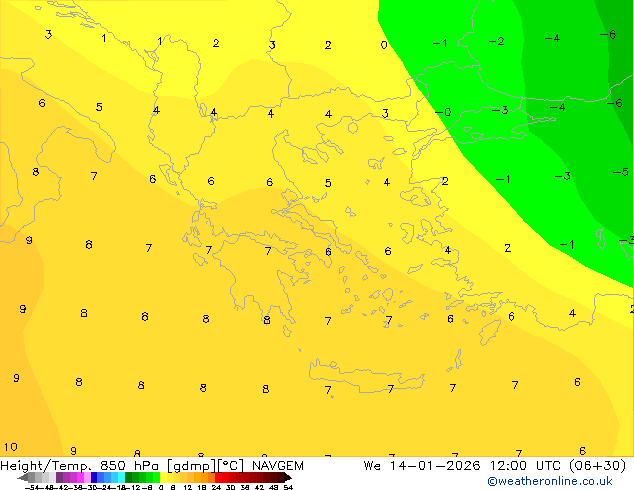Click the 'NAVGEM' model name label

click(x=278, y=466)
